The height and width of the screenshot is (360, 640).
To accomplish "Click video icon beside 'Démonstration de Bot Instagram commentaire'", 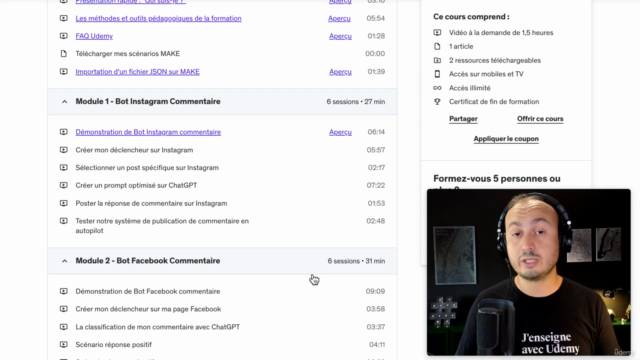I will pos(64,132).
